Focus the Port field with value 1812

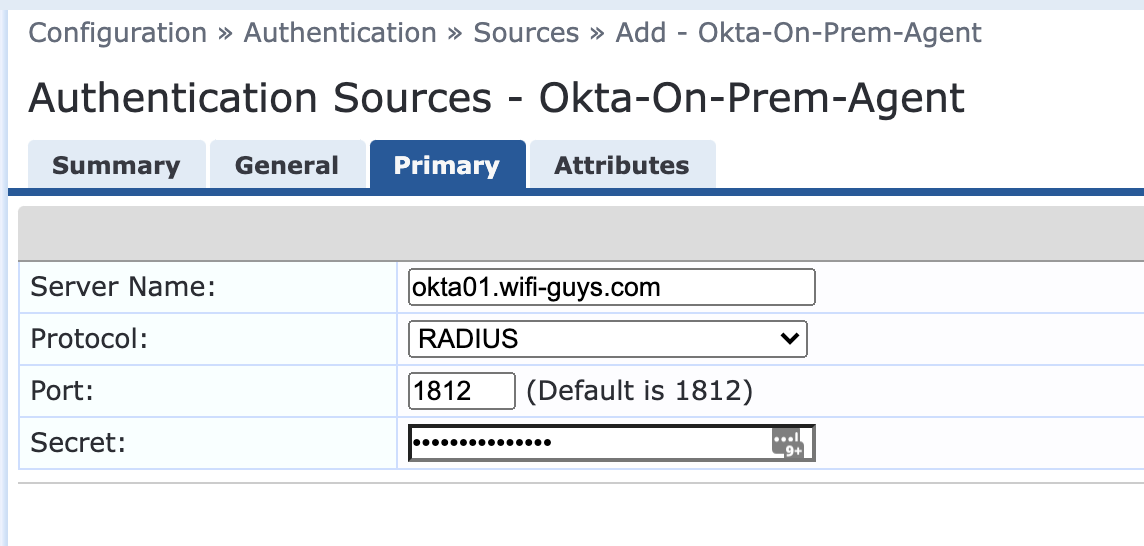[461, 391]
